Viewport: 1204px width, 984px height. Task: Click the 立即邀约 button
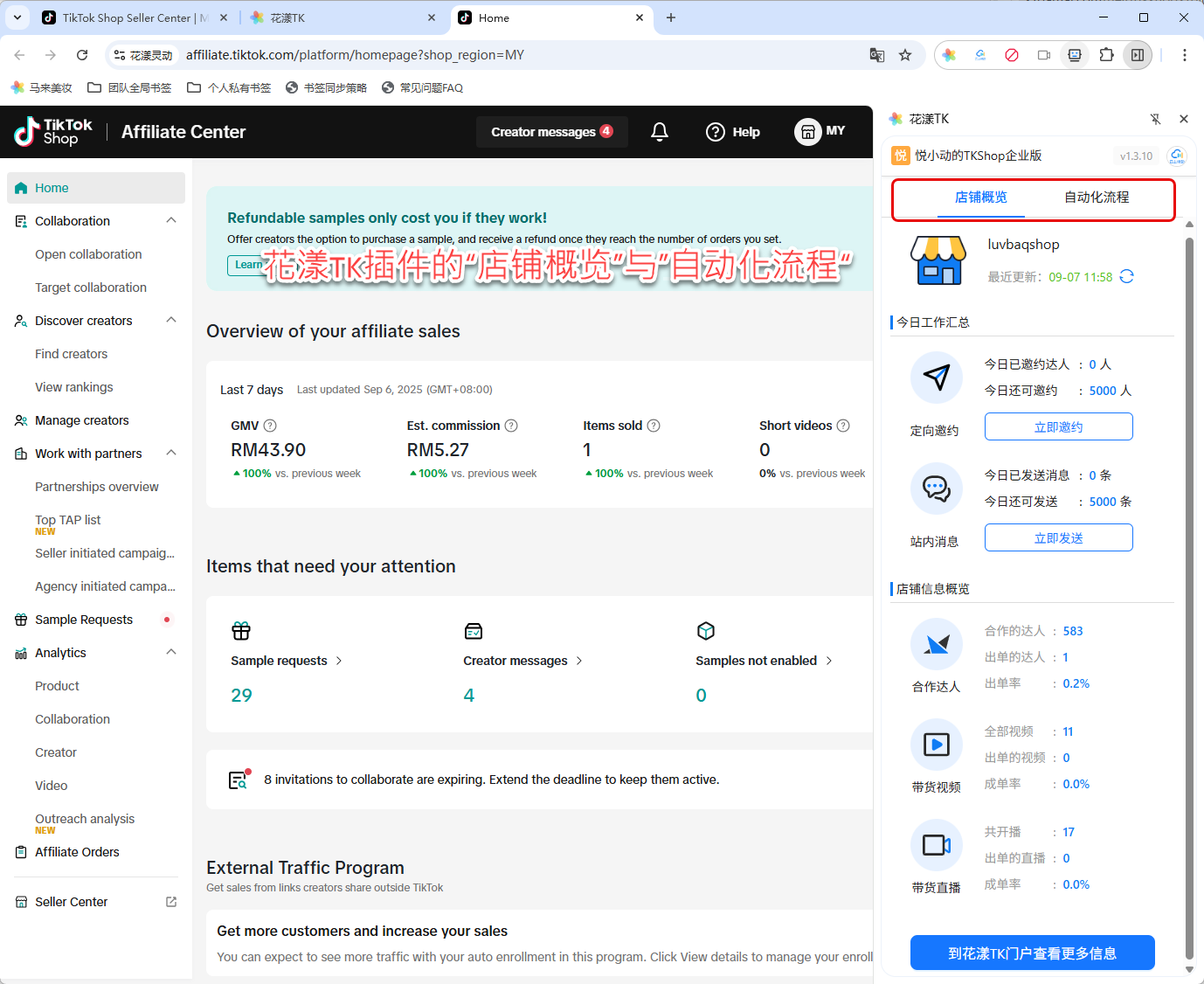click(1058, 427)
